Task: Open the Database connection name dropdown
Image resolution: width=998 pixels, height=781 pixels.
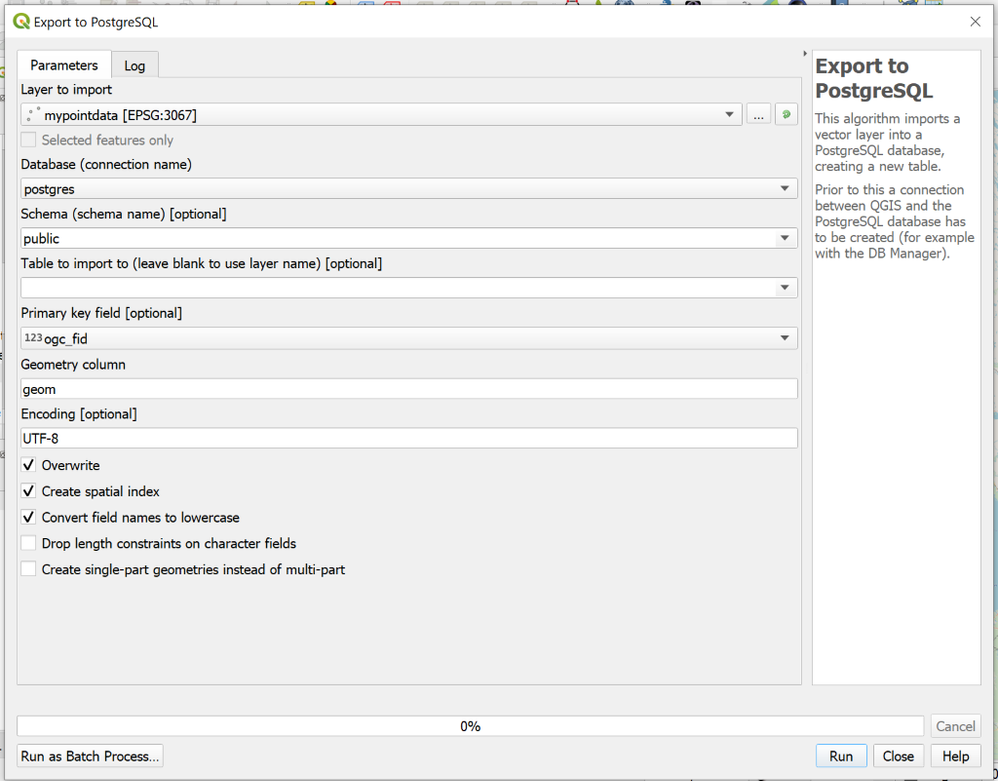Action: pyautogui.click(x=409, y=188)
